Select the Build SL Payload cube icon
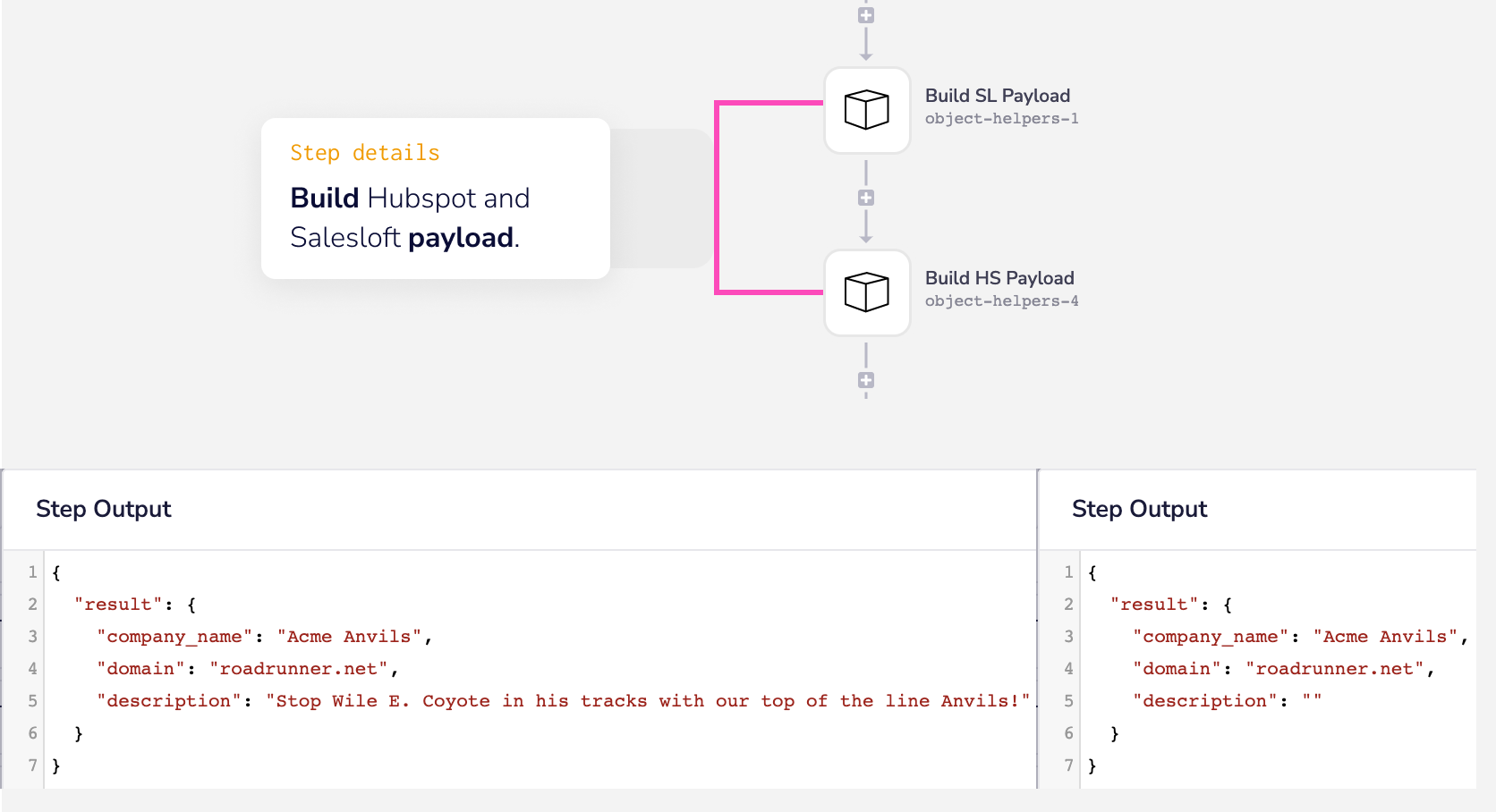 click(866, 110)
